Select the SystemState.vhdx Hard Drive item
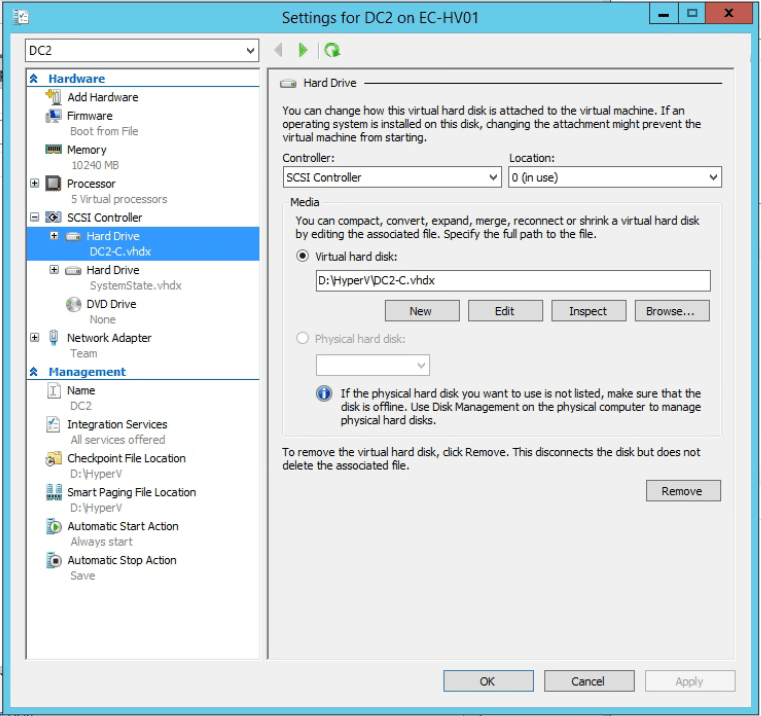Image resolution: width=761 pixels, height=716 pixels. (112, 270)
